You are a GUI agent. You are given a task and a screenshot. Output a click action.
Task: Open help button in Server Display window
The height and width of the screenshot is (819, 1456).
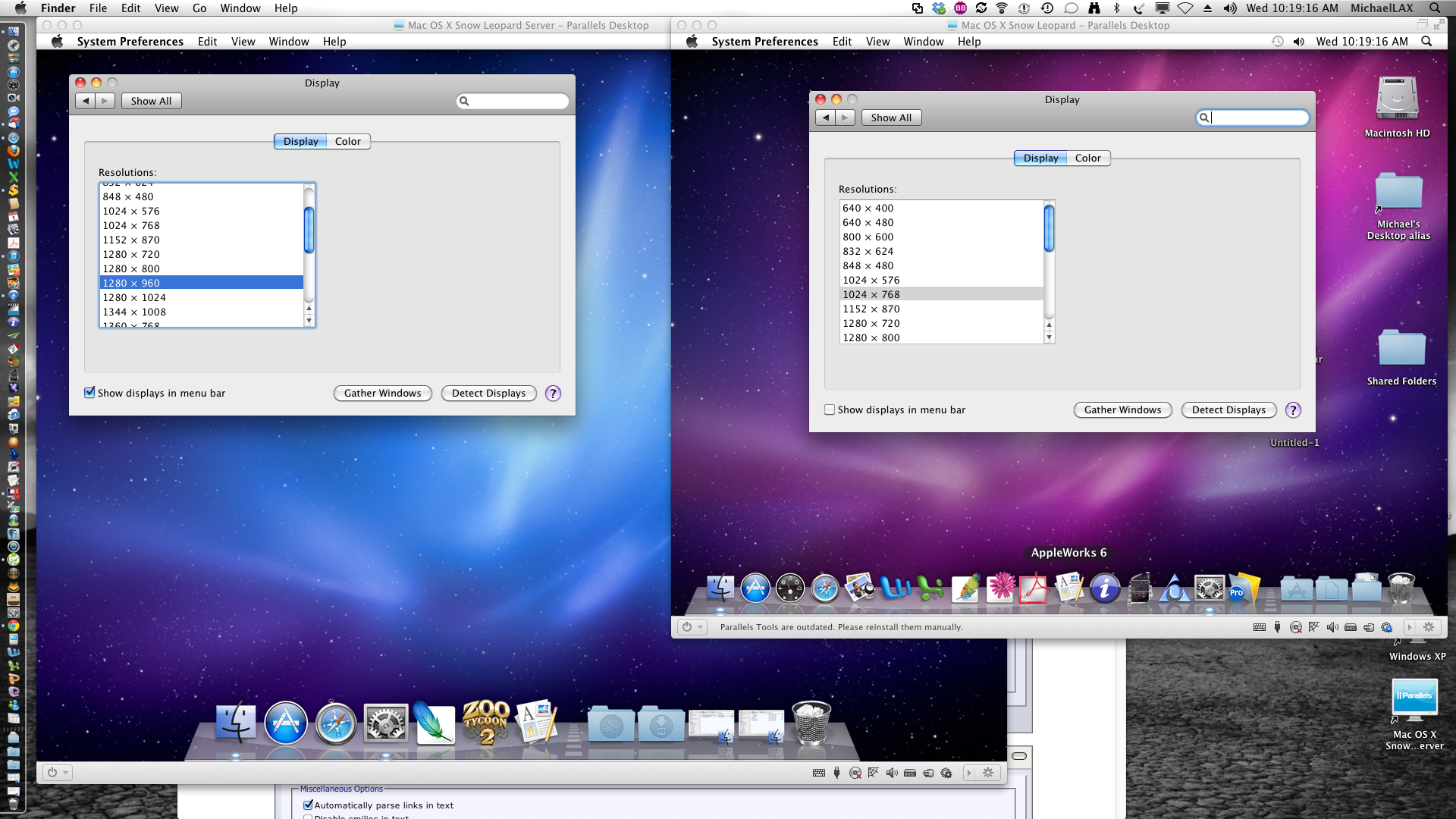(554, 393)
